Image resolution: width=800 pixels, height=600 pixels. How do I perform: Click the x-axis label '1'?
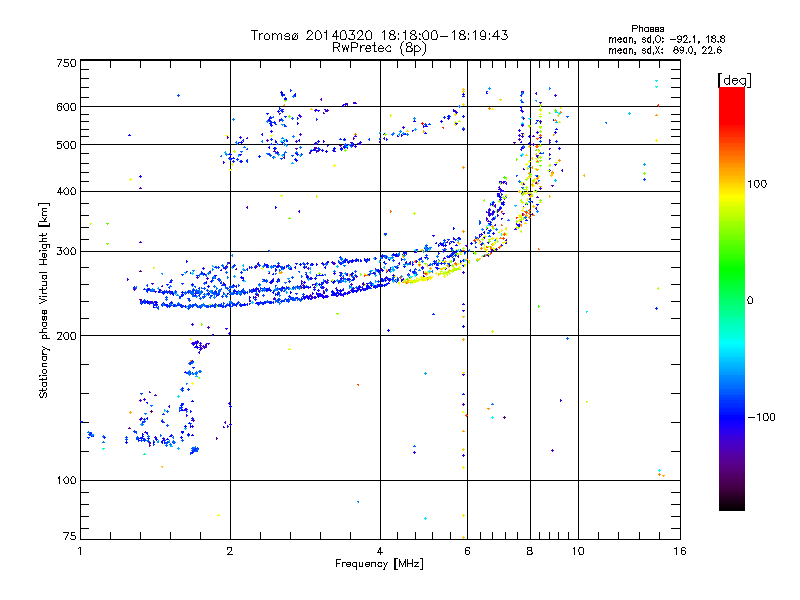coord(80,551)
